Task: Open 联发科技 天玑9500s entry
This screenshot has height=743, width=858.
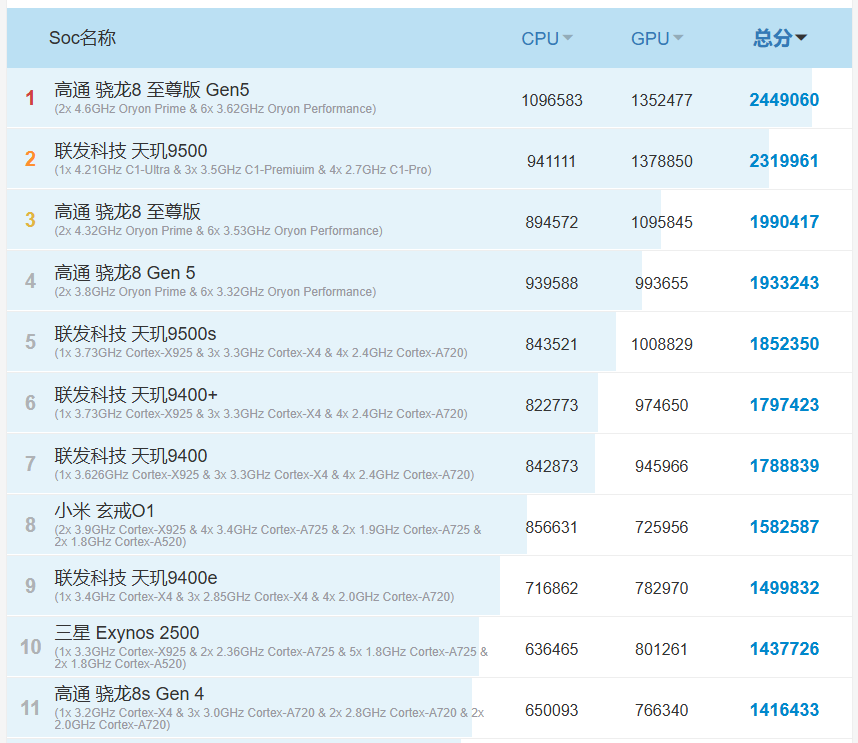Action: tap(135, 333)
